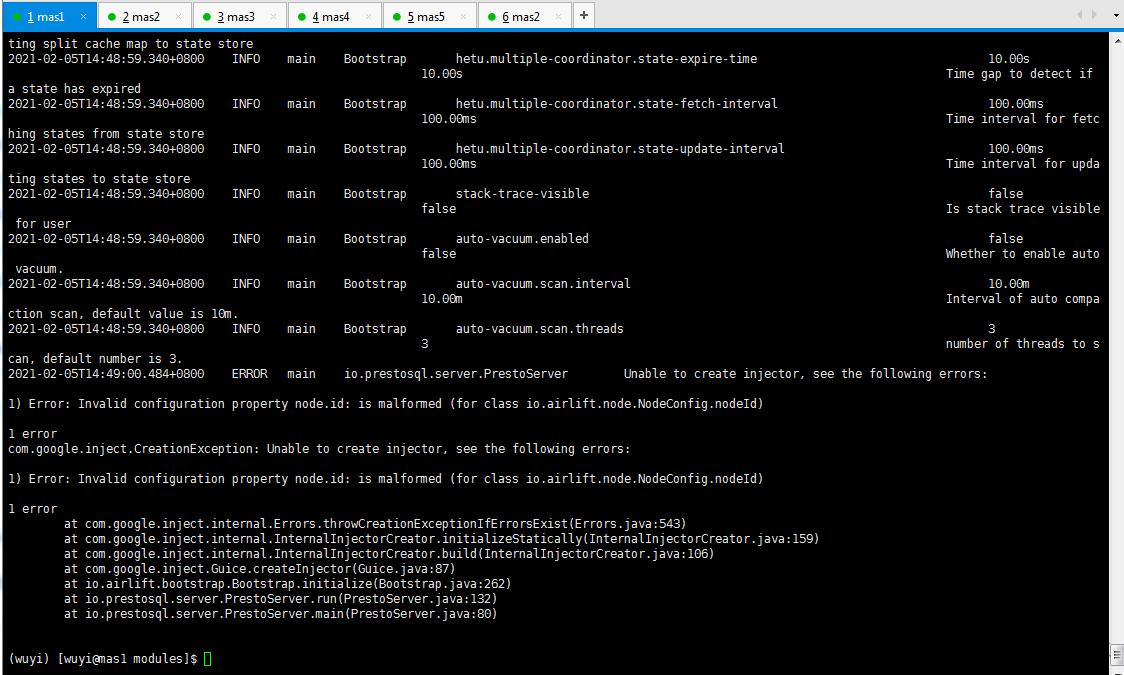Close the 3 mas3 session tab
This screenshot has width=1124, height=675.
click(273, 16)
